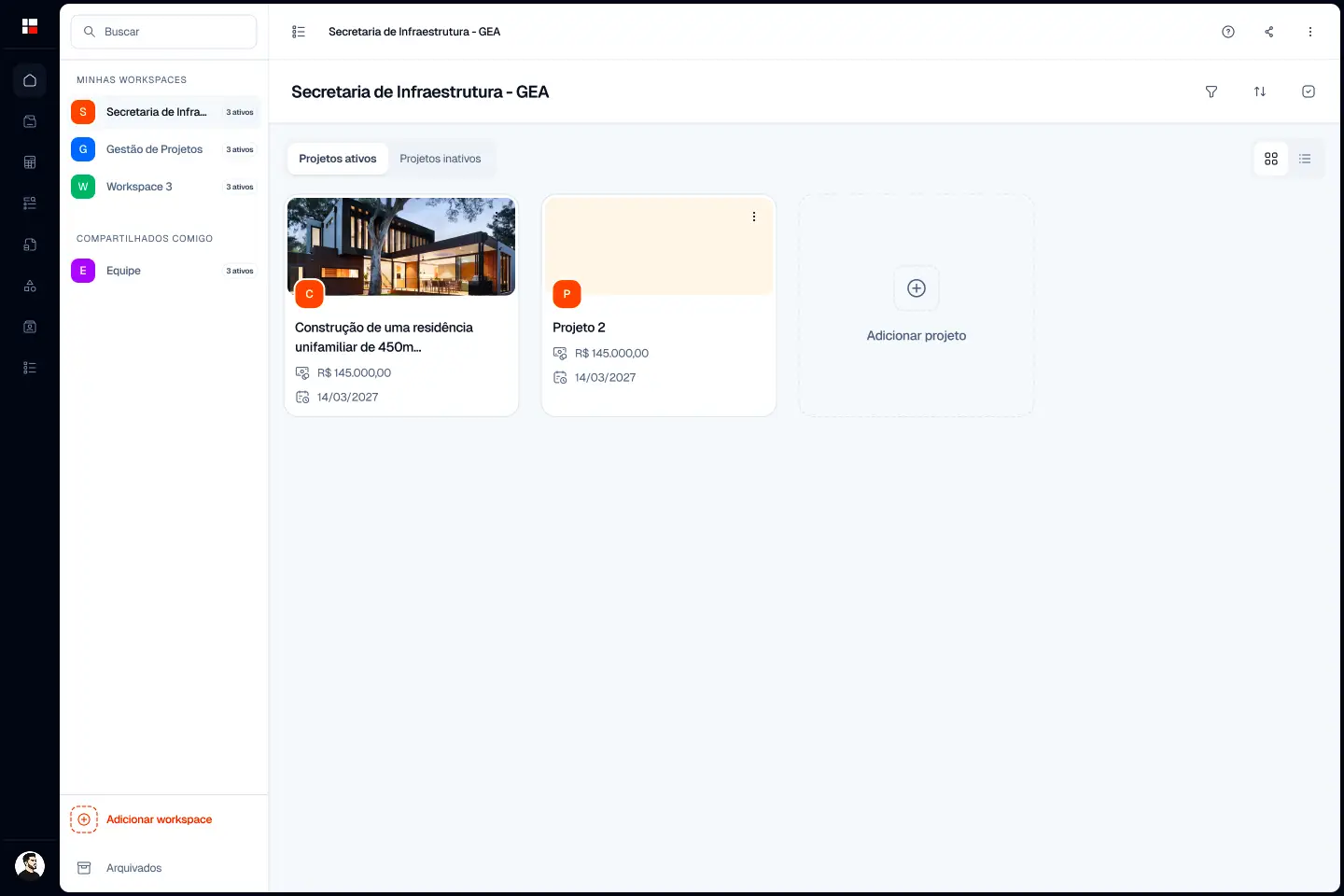Image resolution: width=1344 pixels, height=896 pixels.
Task: Click Projeto 2 budget R$ 145.000,00
Action: 612,353
